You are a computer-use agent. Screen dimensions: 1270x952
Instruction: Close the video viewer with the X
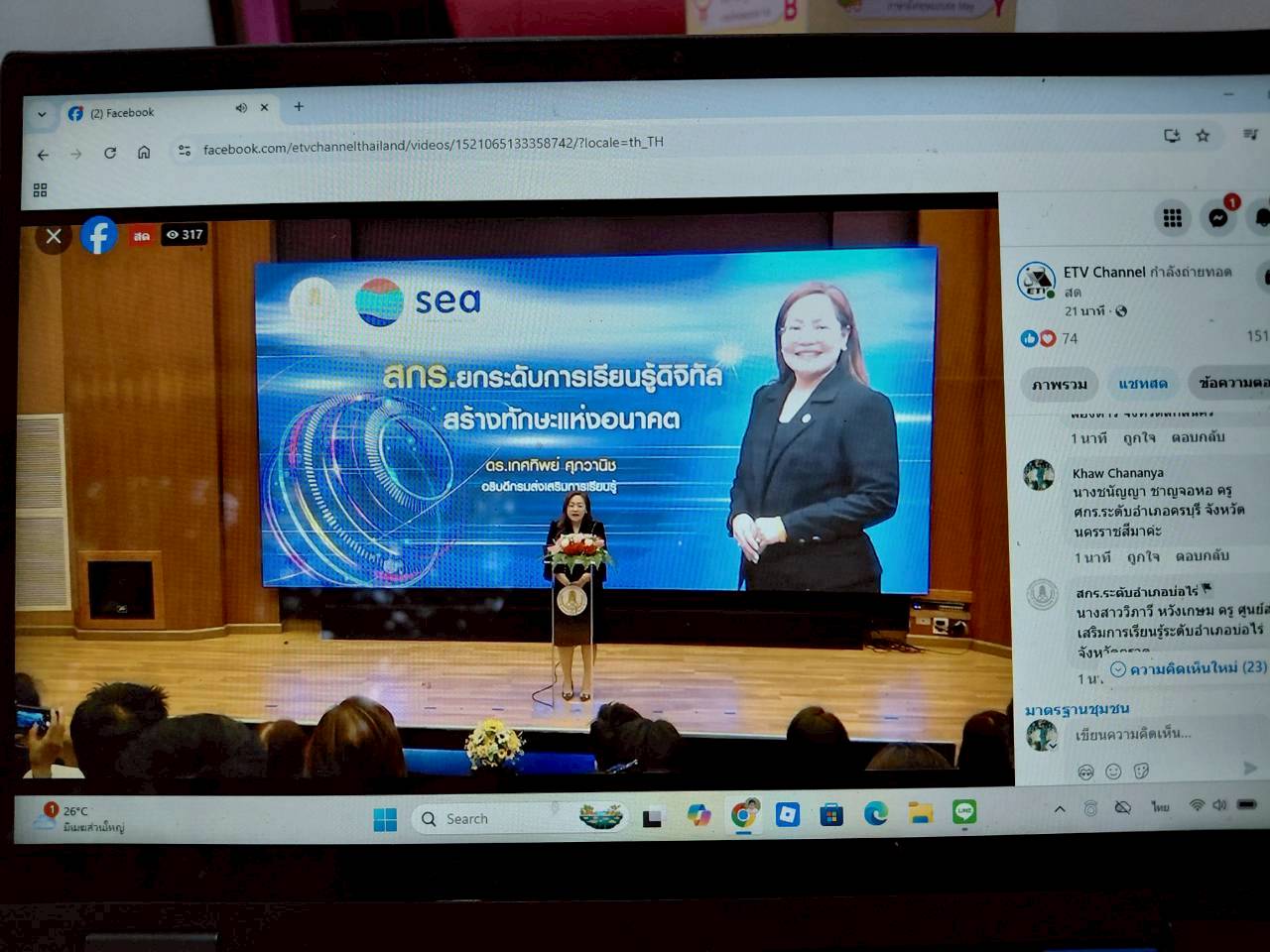coord(54,236)
